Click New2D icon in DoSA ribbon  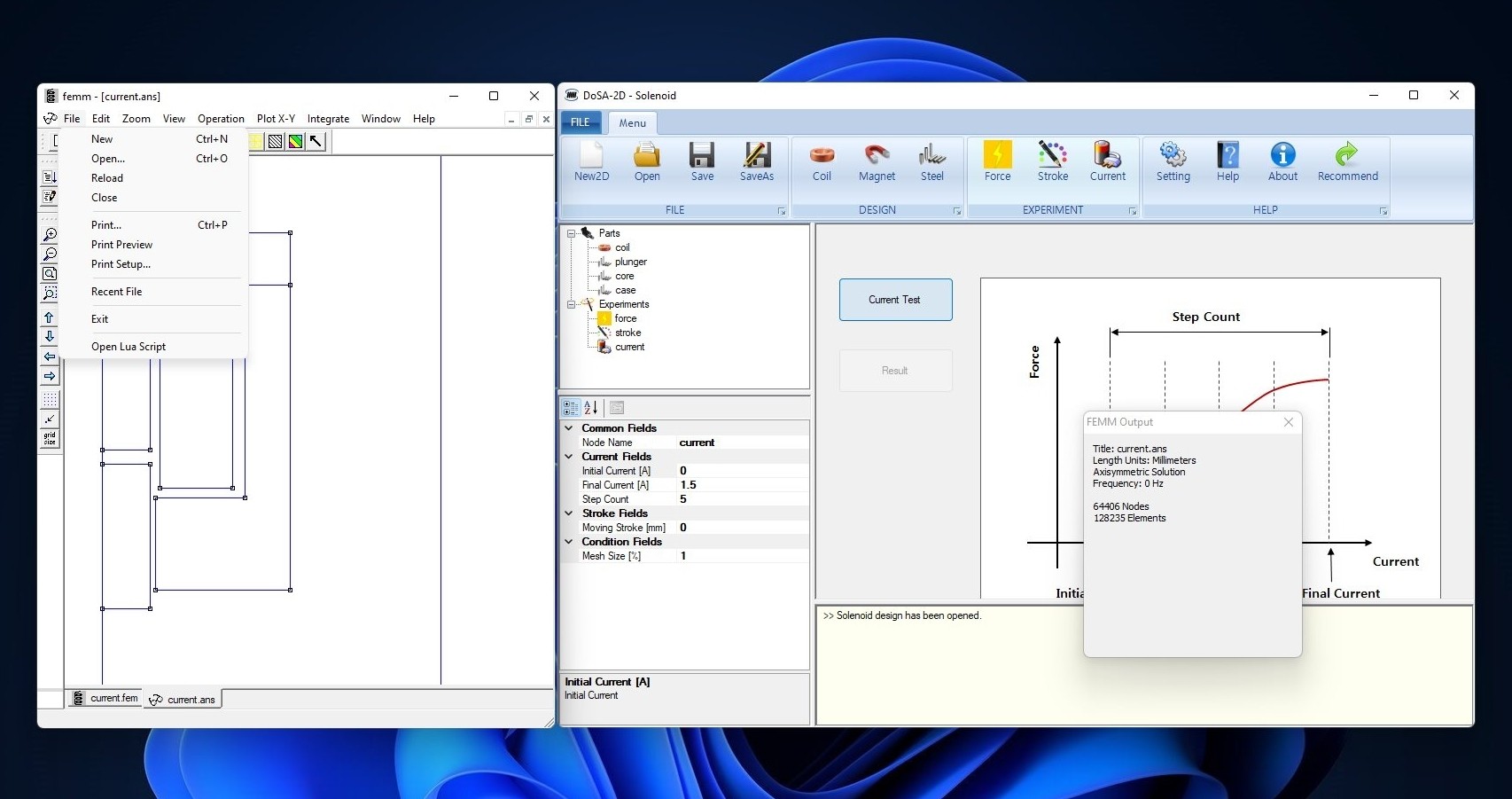click(591, 161)
